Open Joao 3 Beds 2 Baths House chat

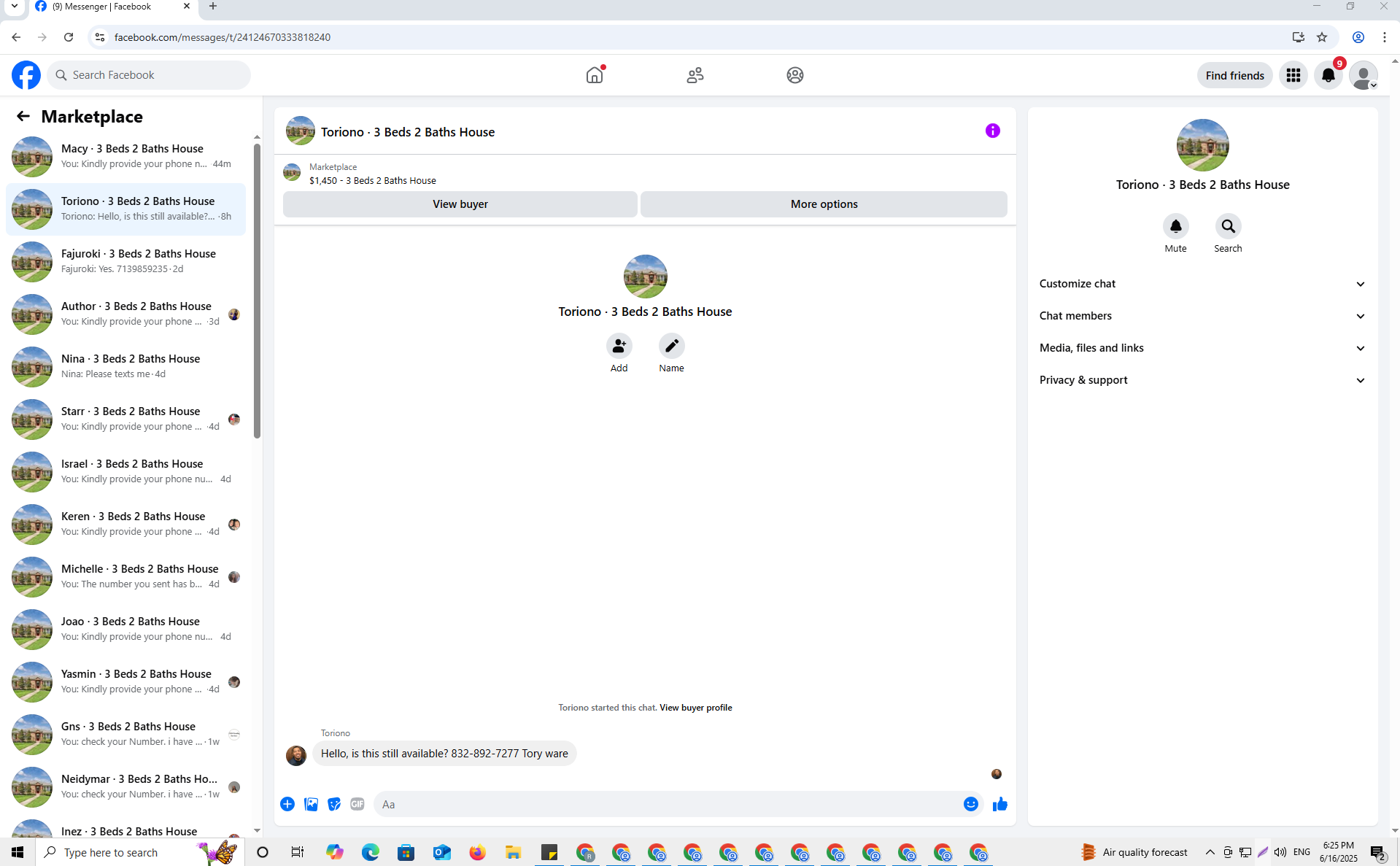[125, 630]
